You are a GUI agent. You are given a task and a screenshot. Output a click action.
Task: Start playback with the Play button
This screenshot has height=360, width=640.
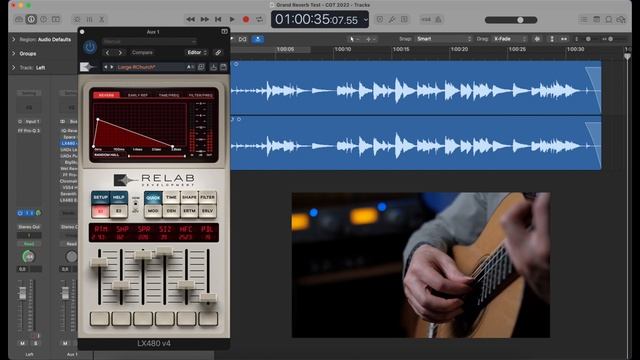click(x=232, y=19)
